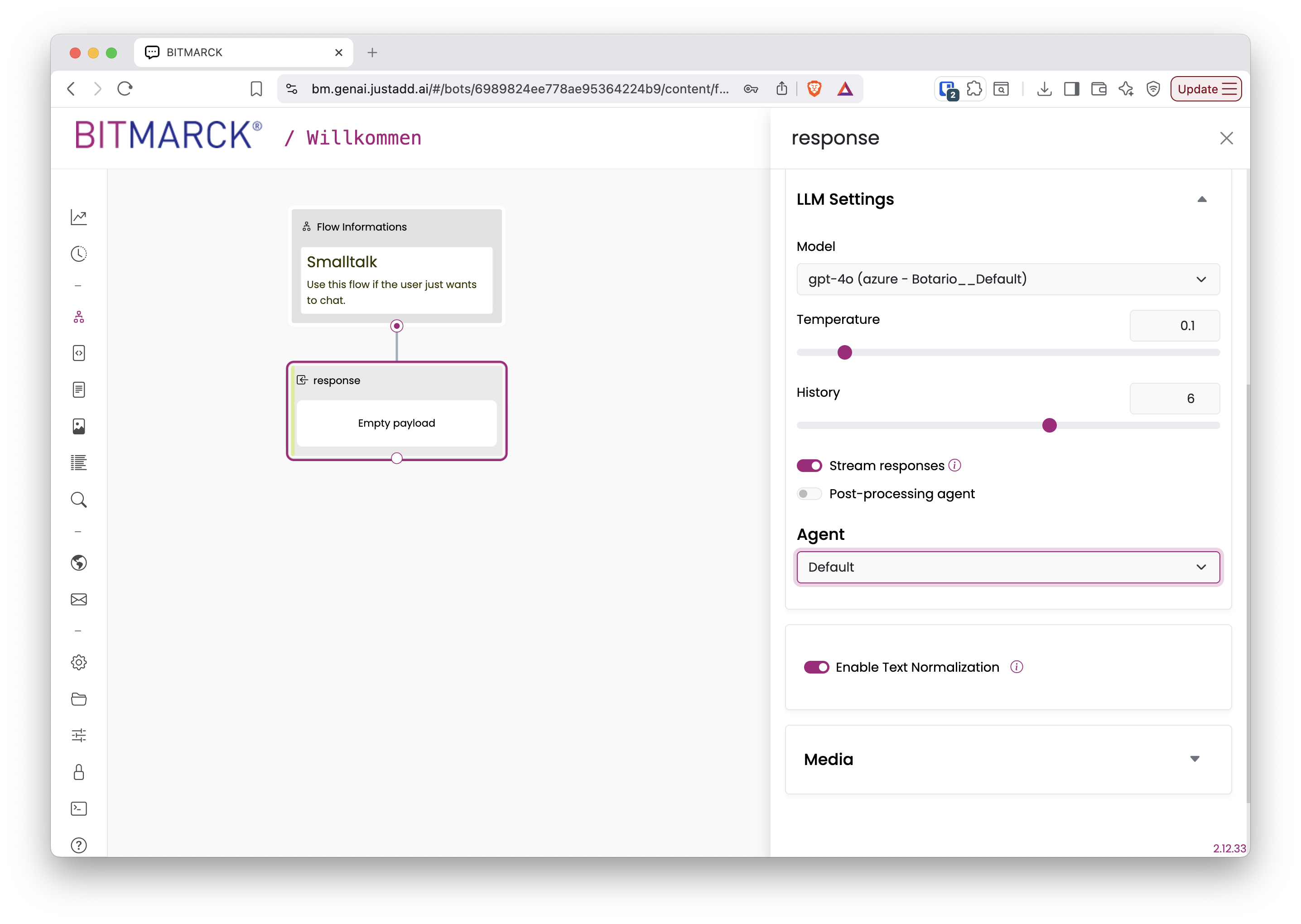Enable the Post-processing agent switch

(809, 493)
